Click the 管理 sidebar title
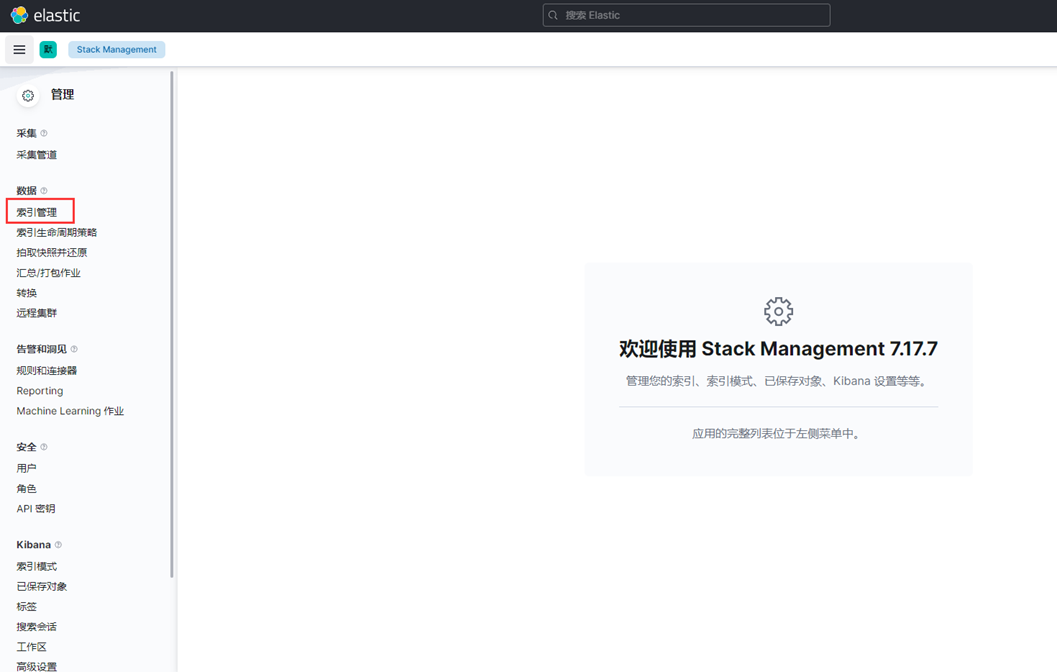1057x672 pixels. (x=62, y=95)
